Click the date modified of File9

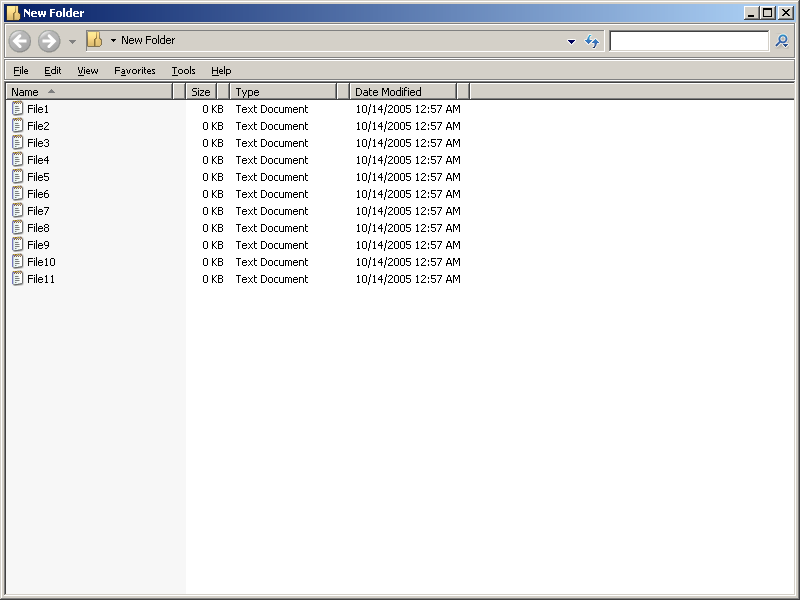pyautogui.click(x=408, y=245)
